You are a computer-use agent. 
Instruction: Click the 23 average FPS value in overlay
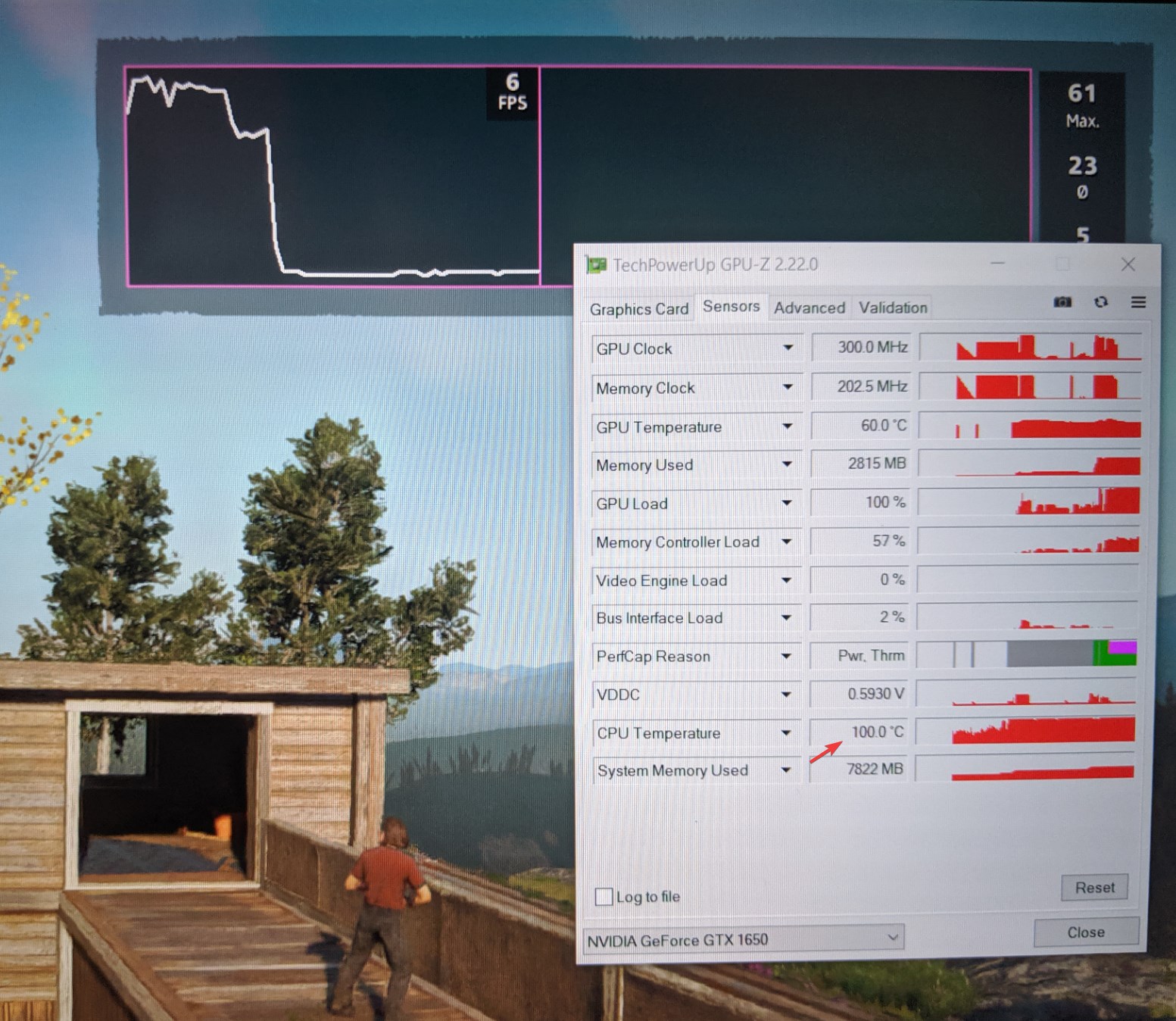click(1082, 176)
